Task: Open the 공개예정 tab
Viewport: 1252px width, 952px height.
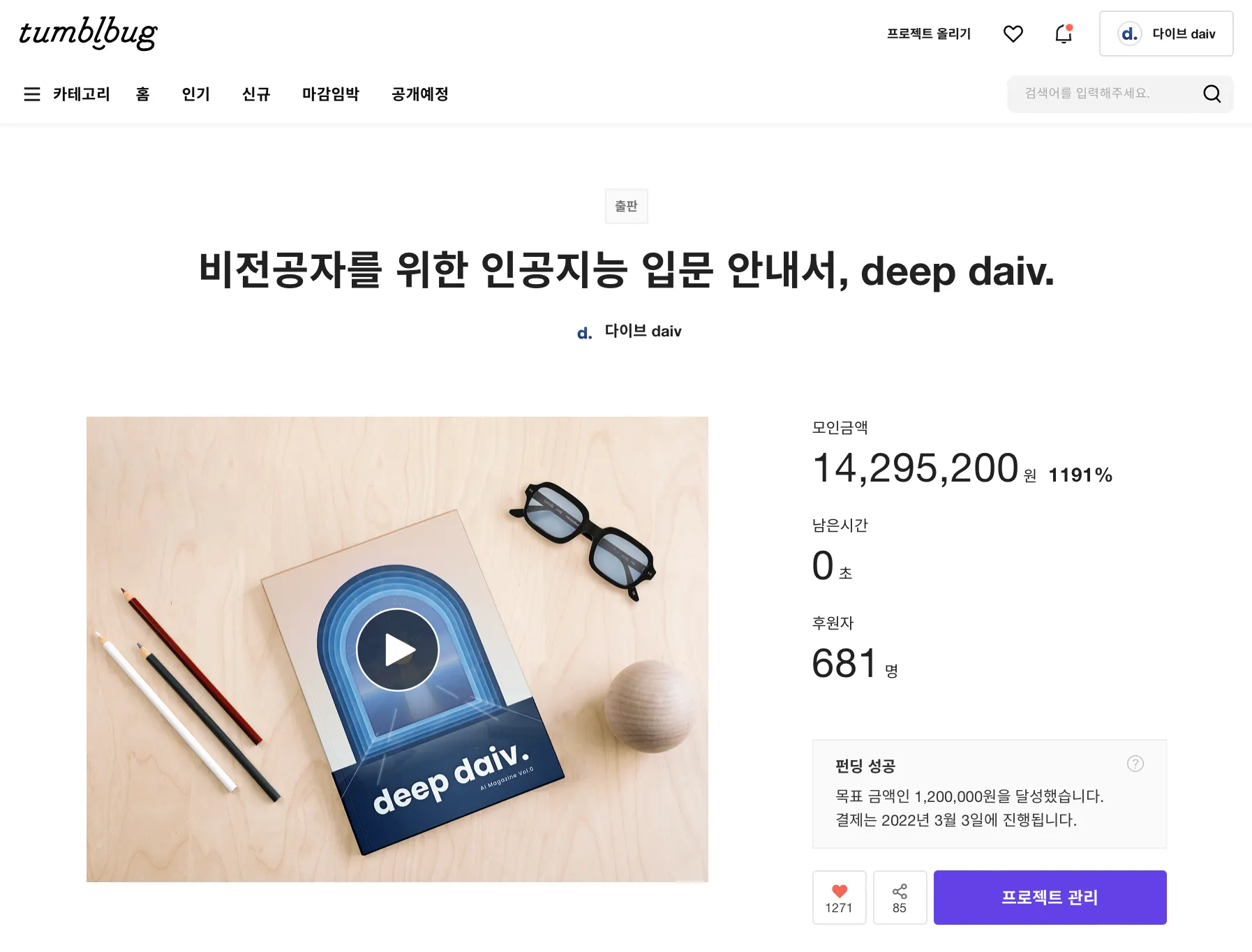Action: point(420,94)
